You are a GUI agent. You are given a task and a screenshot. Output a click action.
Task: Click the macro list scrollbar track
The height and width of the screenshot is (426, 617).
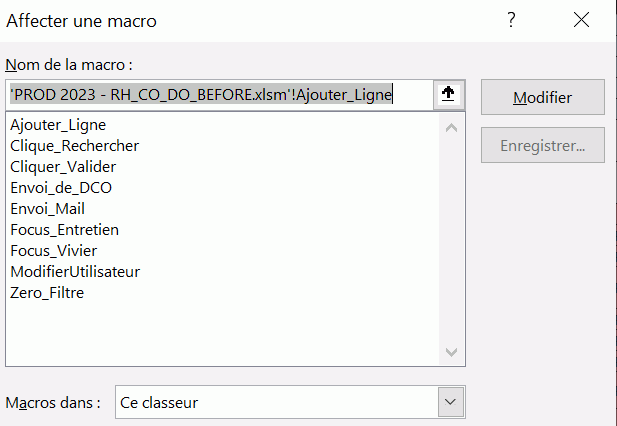[450, 240]
